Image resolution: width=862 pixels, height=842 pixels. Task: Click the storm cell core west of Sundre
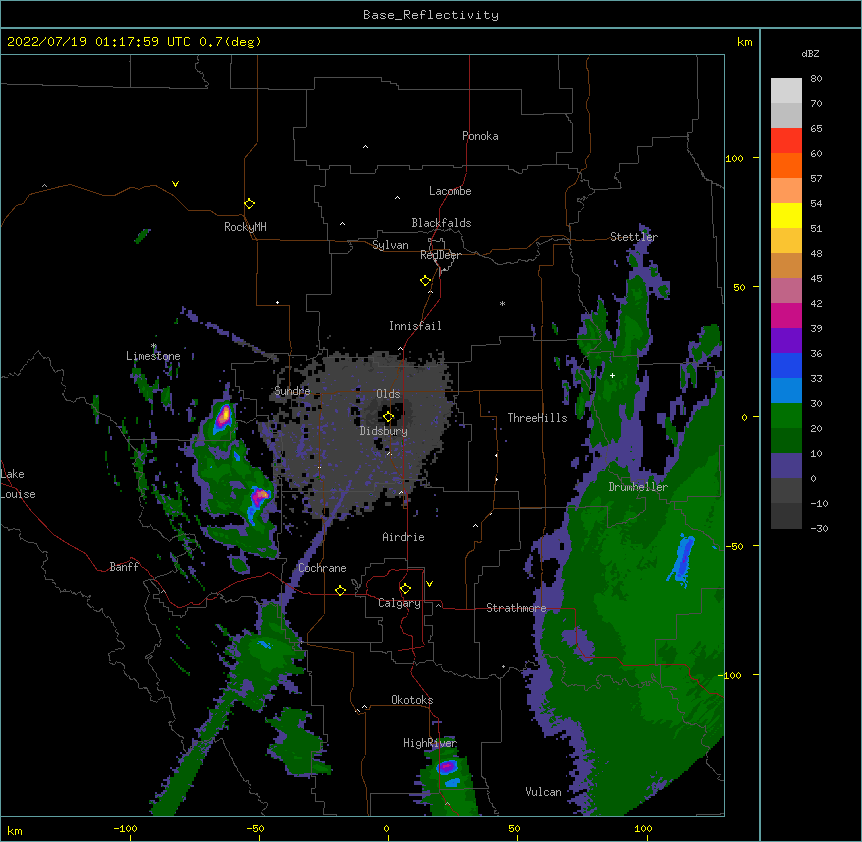click(223, 416)
